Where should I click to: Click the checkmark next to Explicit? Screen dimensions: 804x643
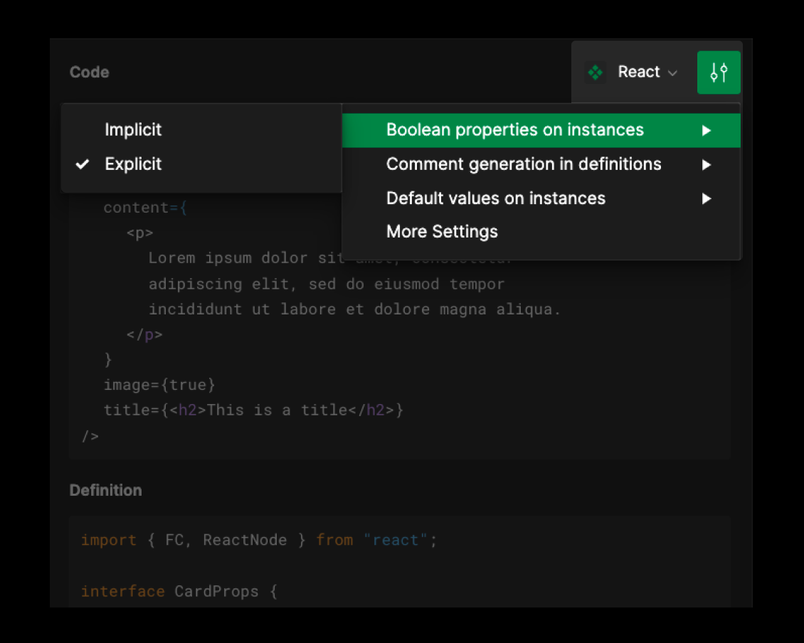[x=83, y=164]
